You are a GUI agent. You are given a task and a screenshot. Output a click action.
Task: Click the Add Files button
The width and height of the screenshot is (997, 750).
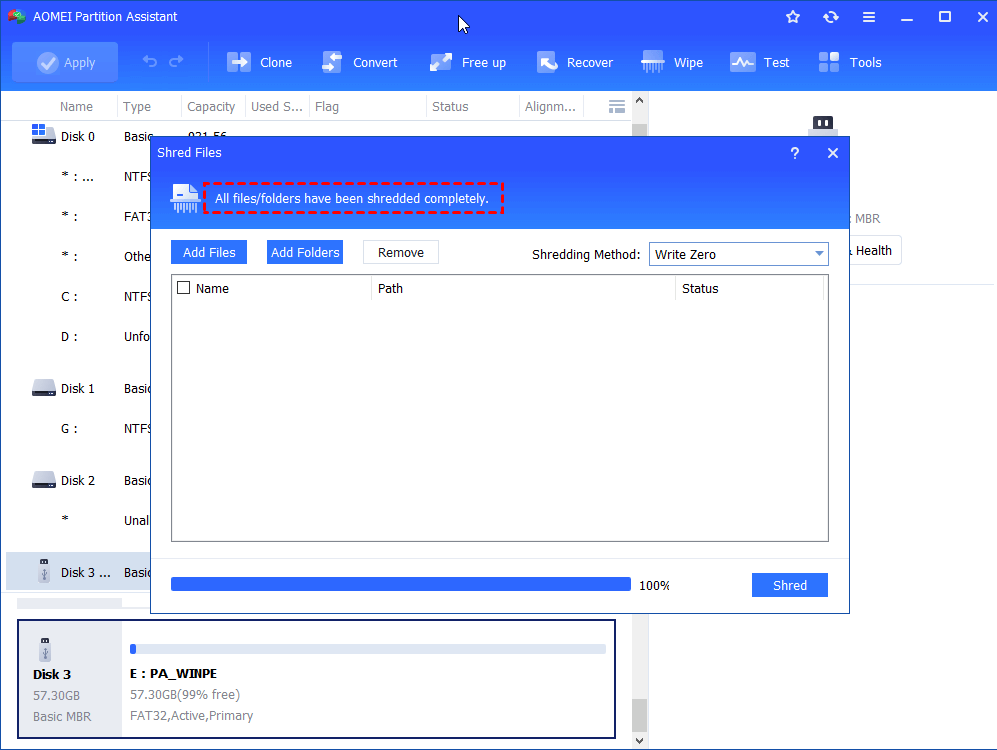click(x=209, y=252)
